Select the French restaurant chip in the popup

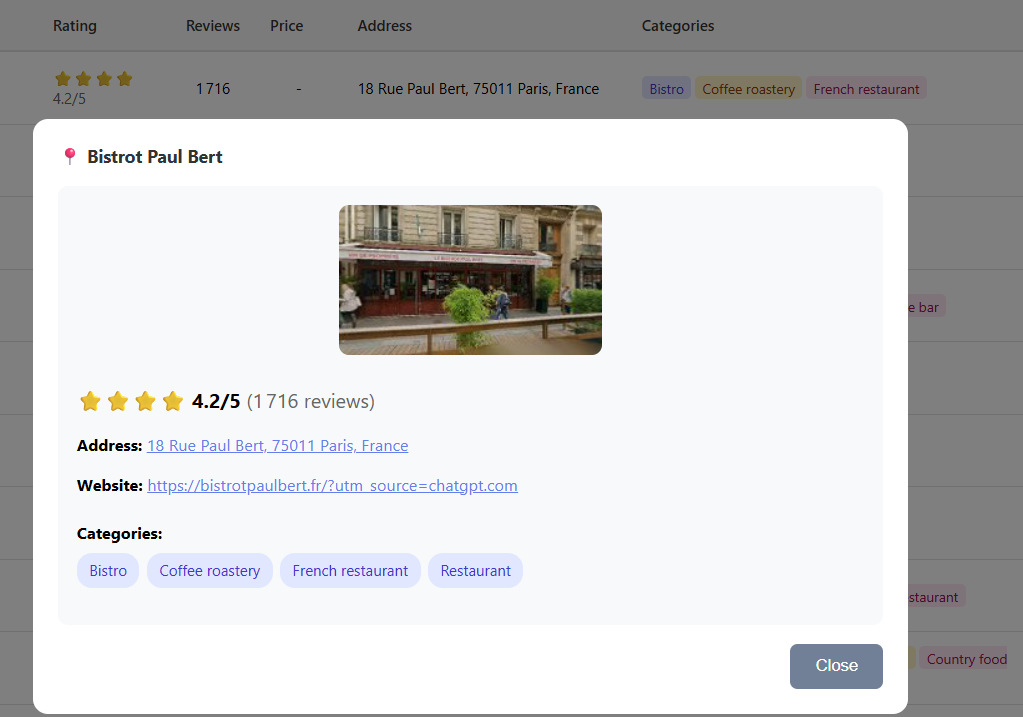(x=350, y=571)
